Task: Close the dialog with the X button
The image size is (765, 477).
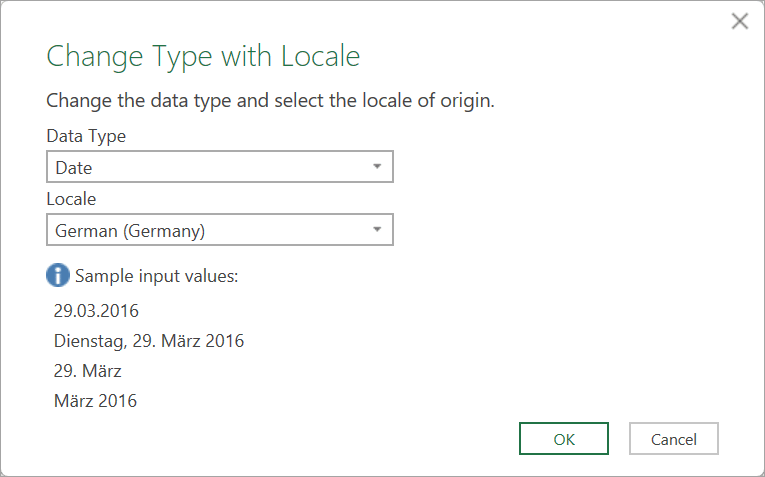Action: pos(740,21)
